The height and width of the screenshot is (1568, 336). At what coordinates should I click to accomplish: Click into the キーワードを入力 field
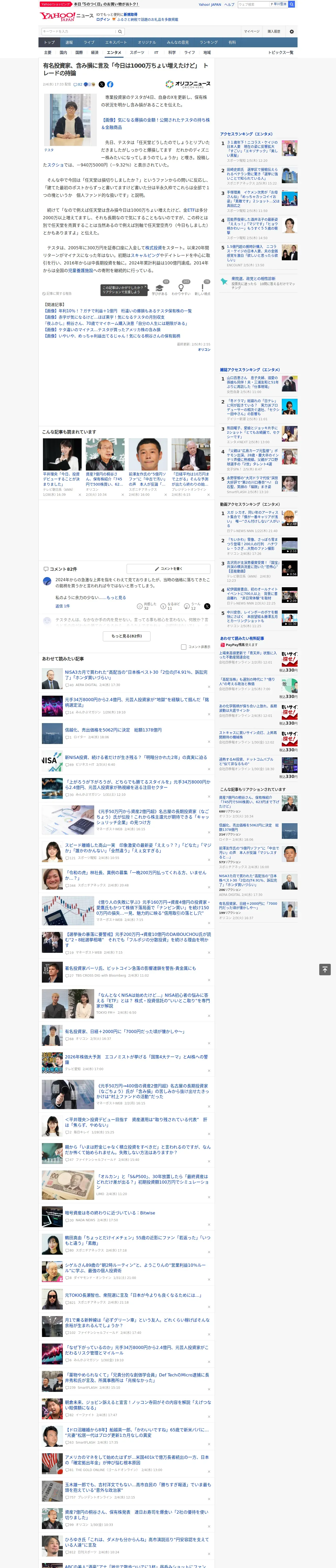[78, 31]
